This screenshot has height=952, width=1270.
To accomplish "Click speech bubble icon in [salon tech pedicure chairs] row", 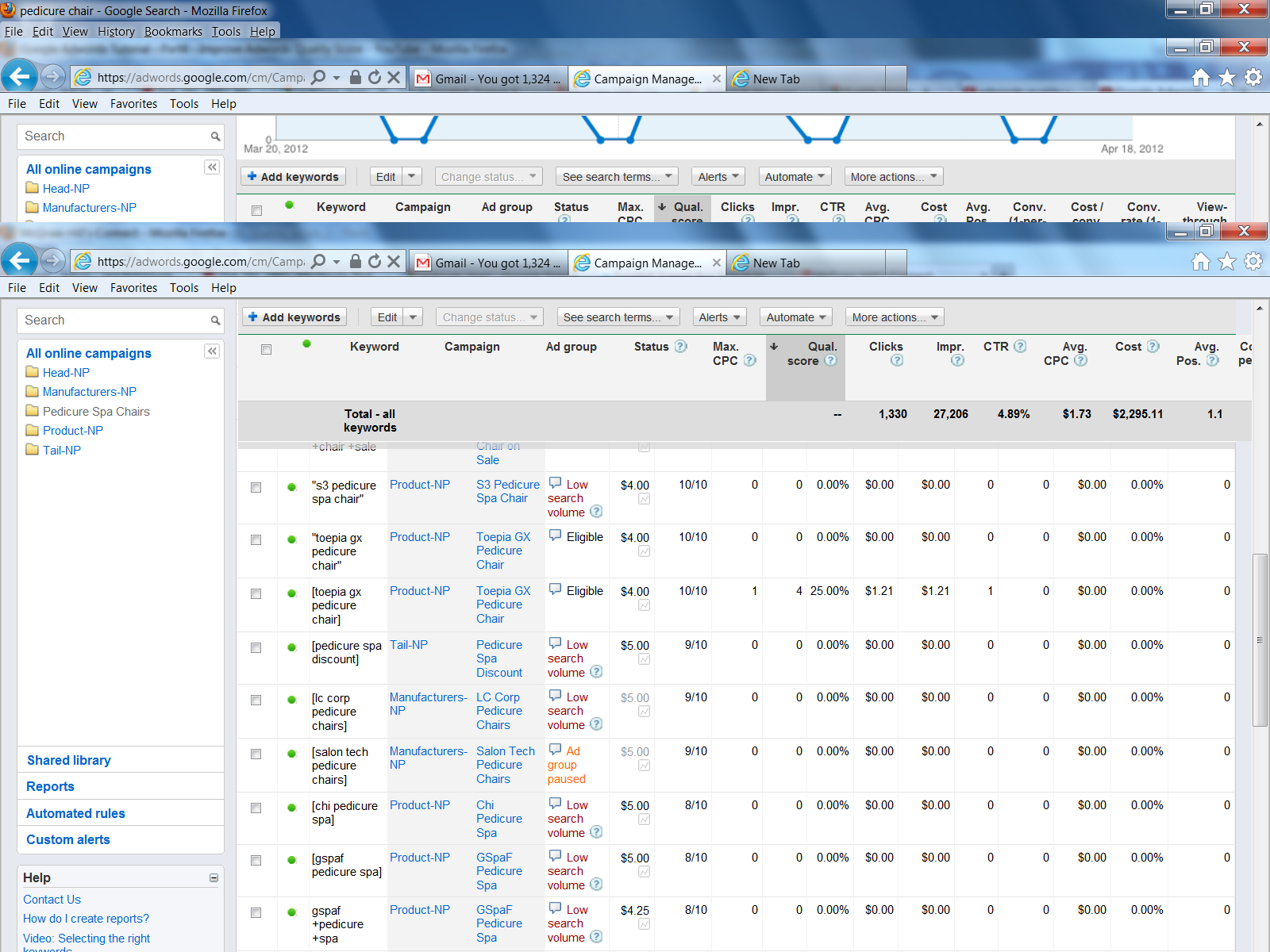I will pos(555,750).
